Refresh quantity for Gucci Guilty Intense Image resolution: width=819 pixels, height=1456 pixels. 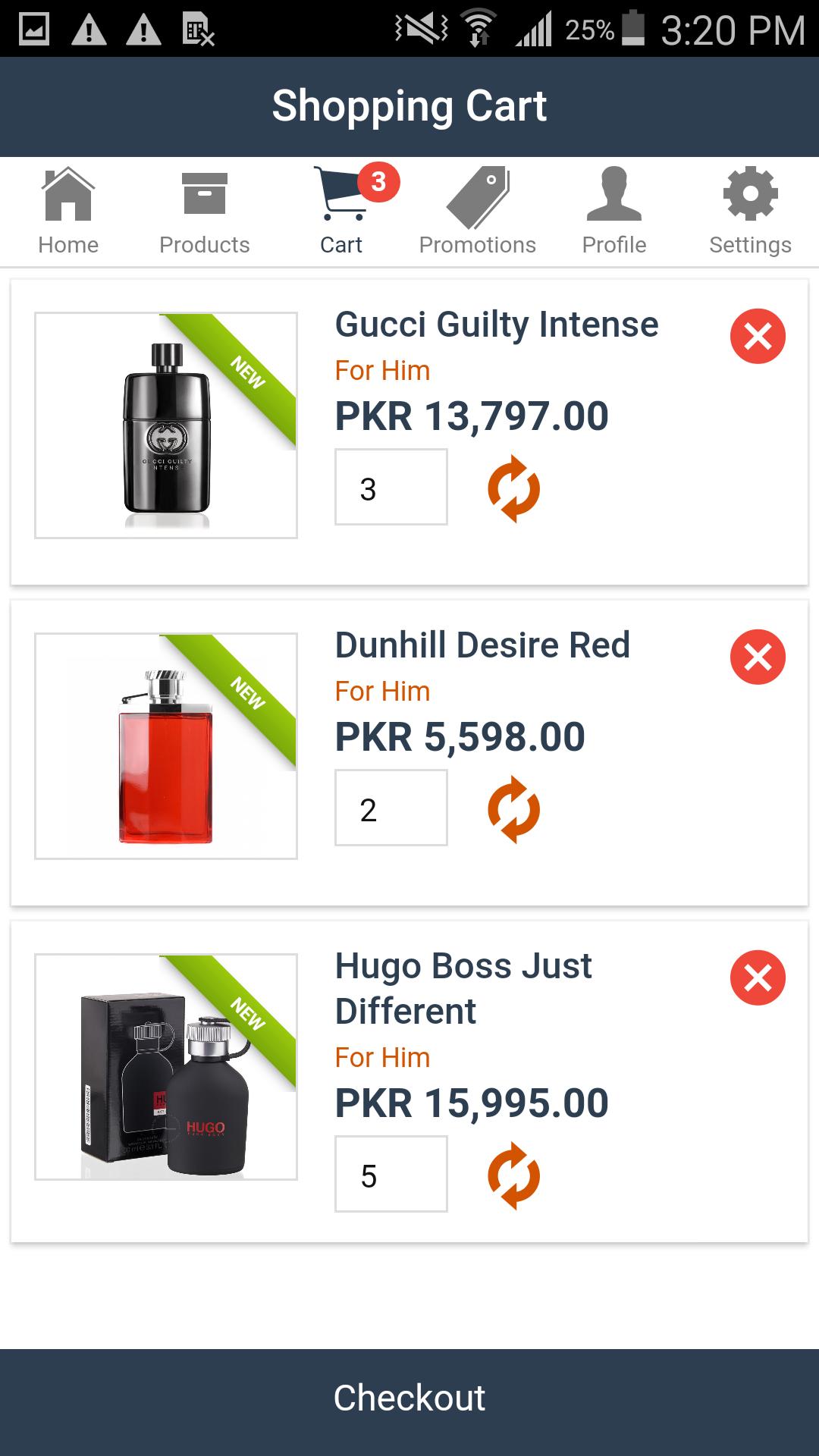(x=514, y=488)
